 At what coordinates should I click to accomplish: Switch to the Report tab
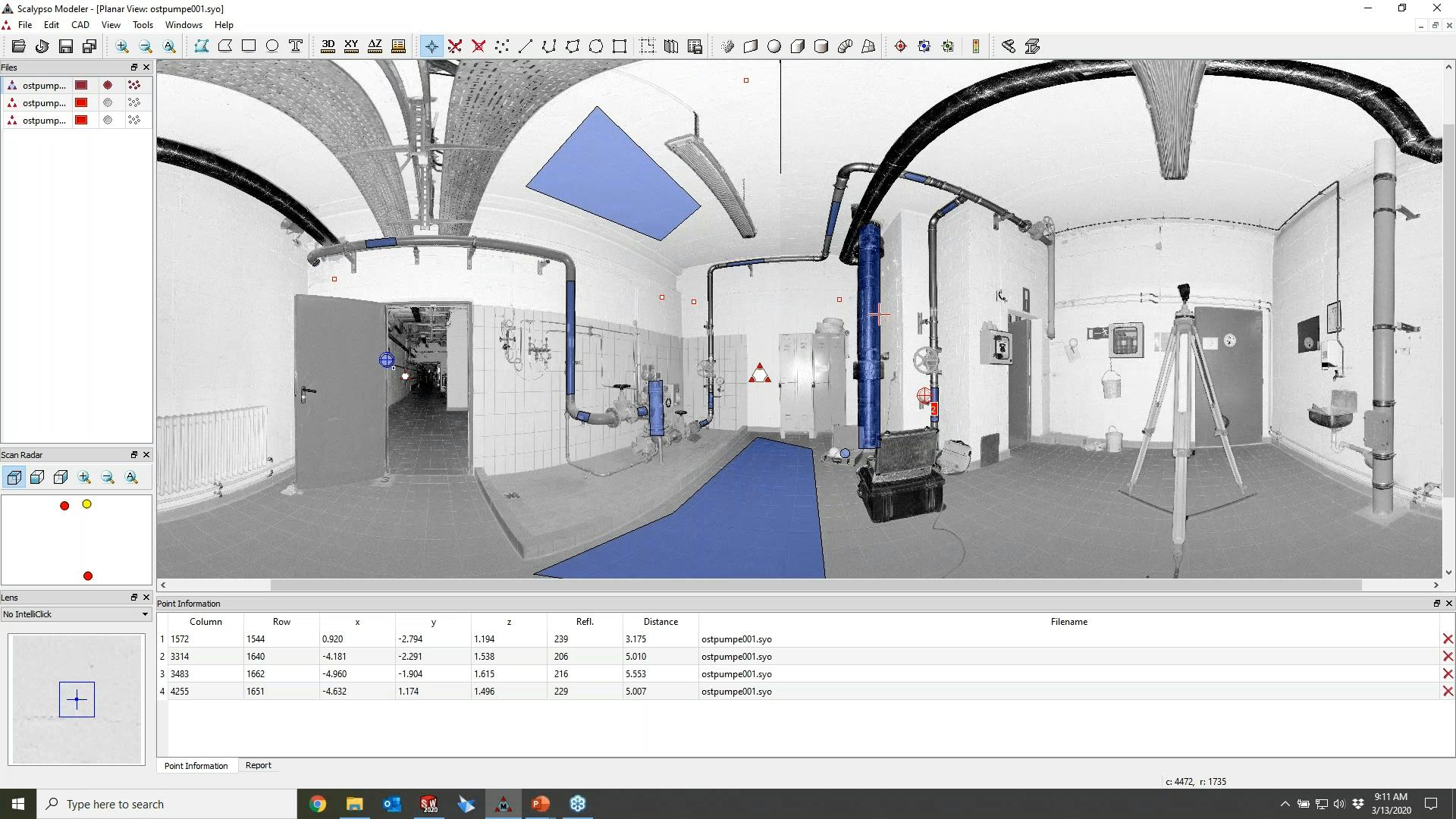pyautogui.click(x=258, y=765)
